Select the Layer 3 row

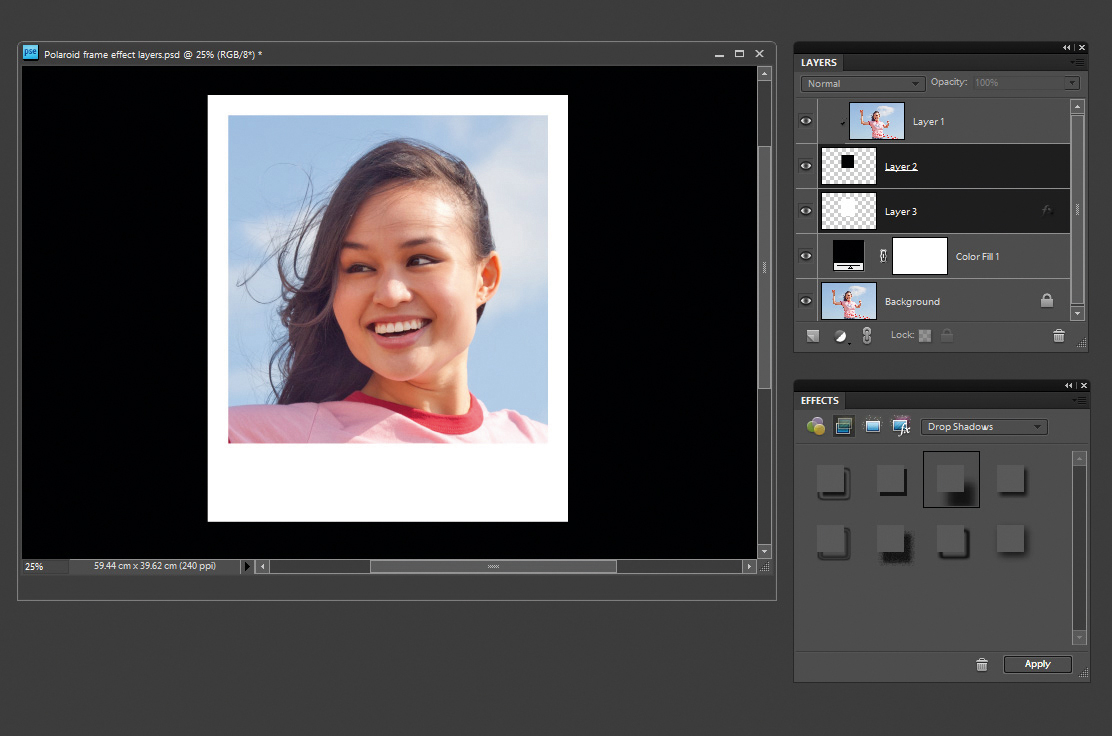coord(960,212)
